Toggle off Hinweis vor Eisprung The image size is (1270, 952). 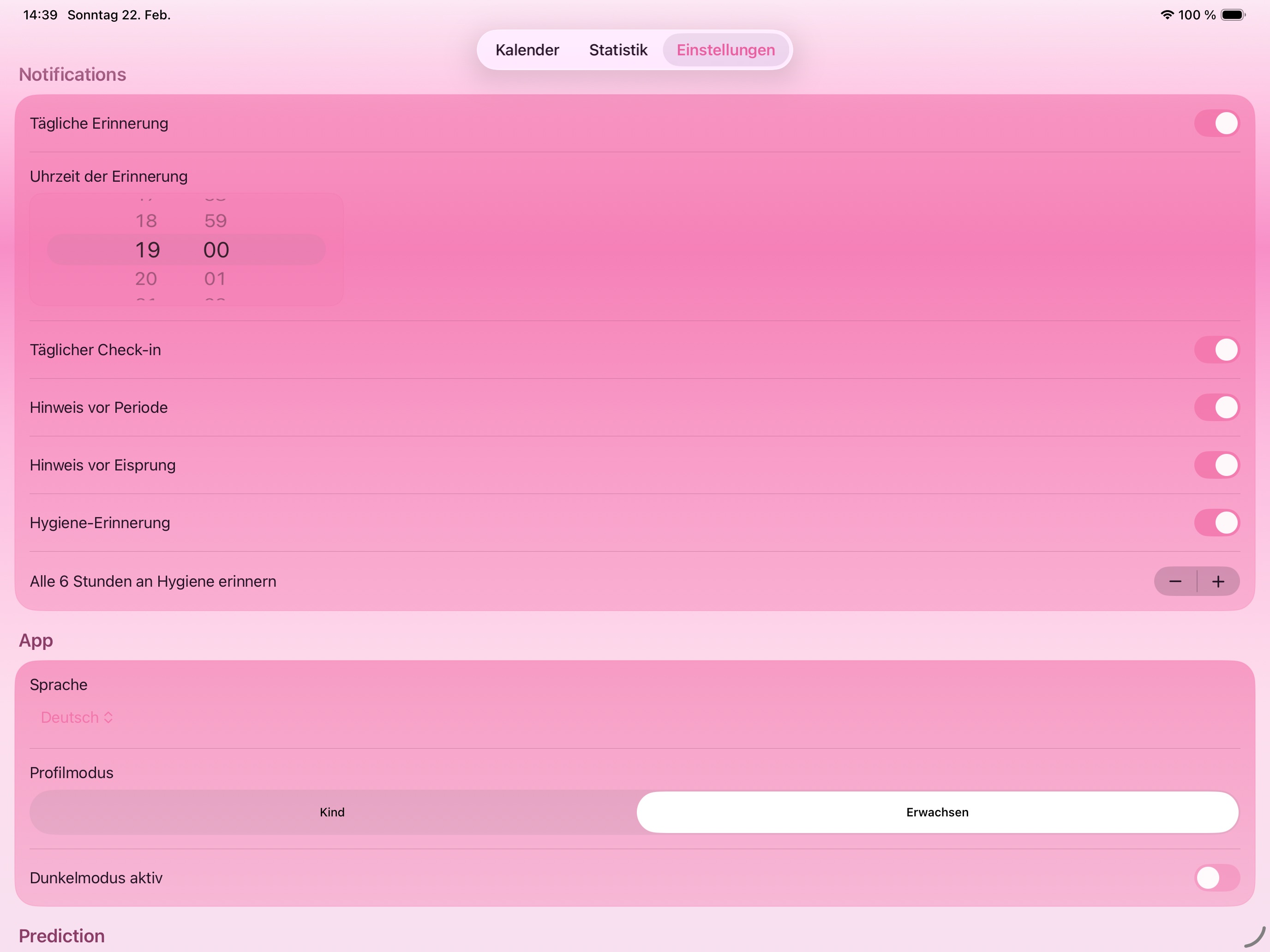click(1217, 465)
